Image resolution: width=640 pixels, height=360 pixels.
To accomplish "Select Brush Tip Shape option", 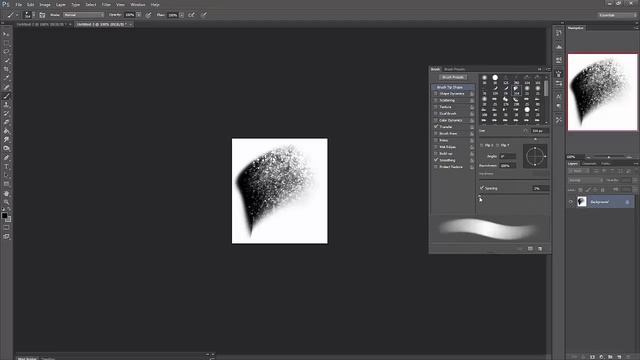I will tap(453, 87).
